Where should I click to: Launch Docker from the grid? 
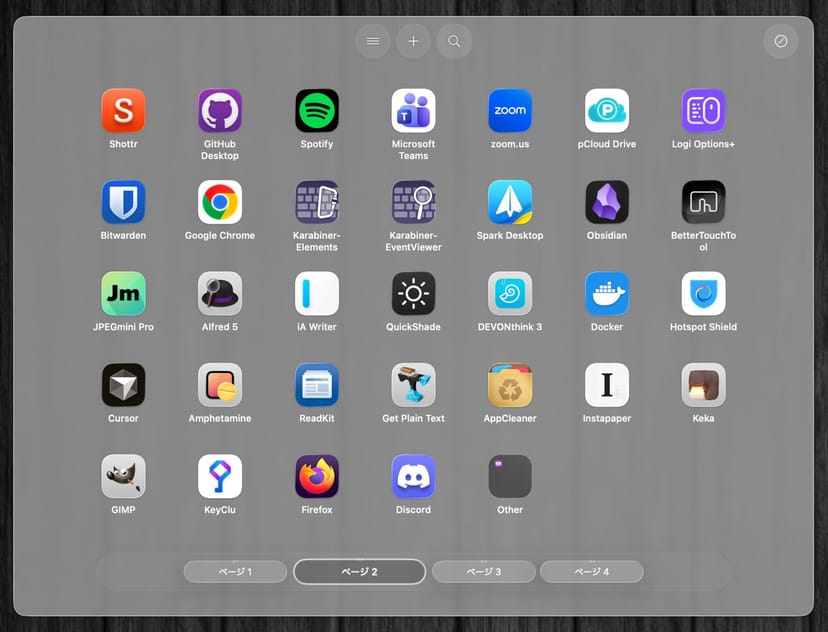[x=607, y=294]
